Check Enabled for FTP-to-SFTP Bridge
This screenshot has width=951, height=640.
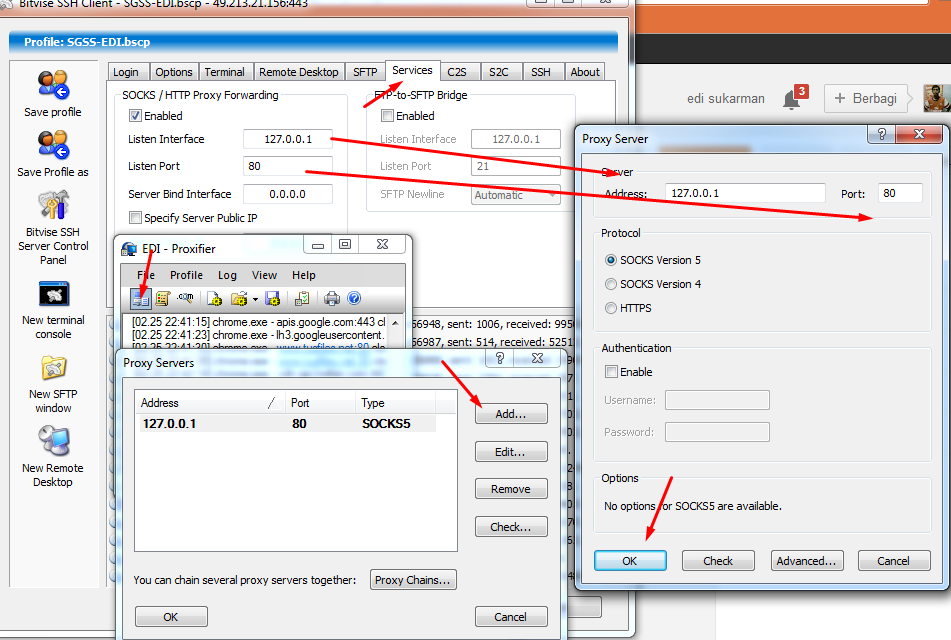click(387, 115)
